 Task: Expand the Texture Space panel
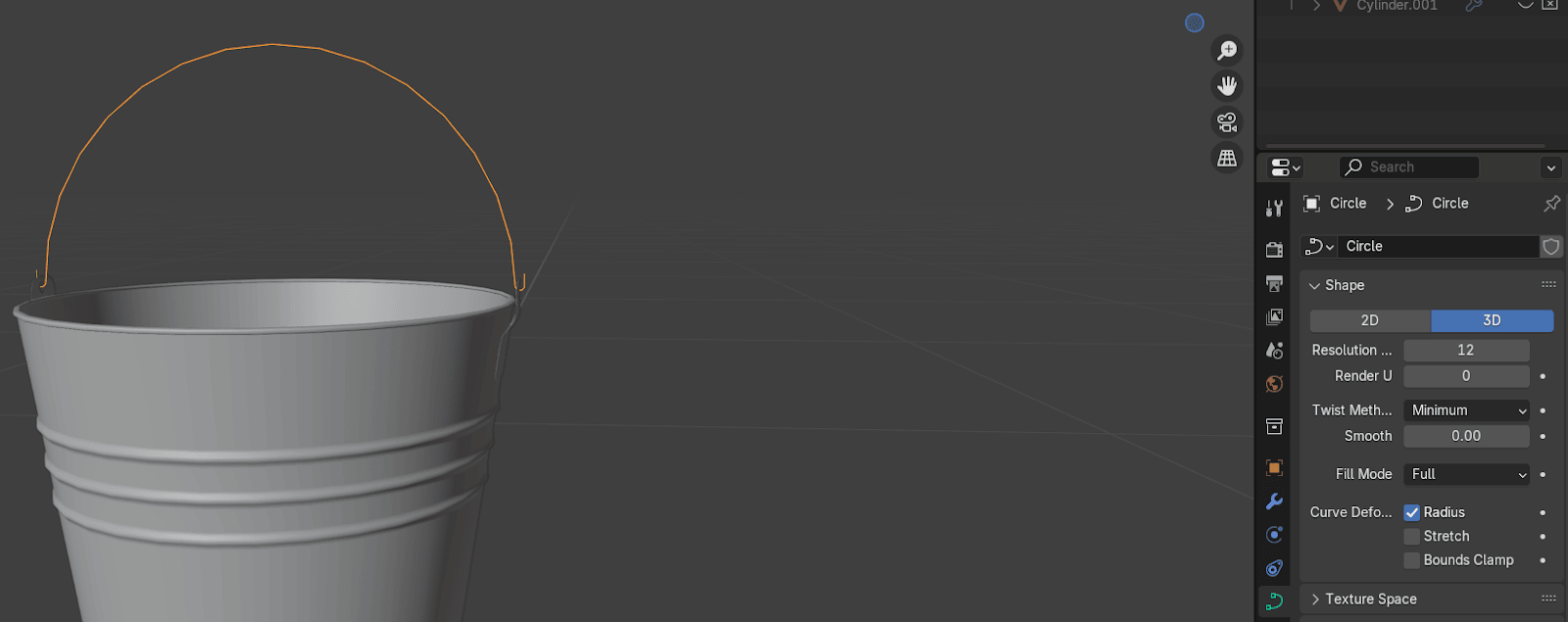coord(1370,599)
